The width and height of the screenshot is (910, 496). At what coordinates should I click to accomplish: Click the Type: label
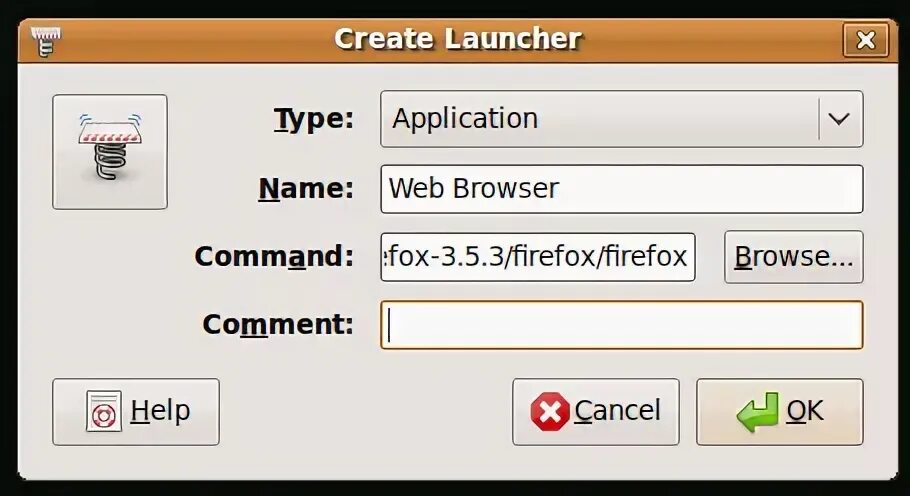pos(314,119)
